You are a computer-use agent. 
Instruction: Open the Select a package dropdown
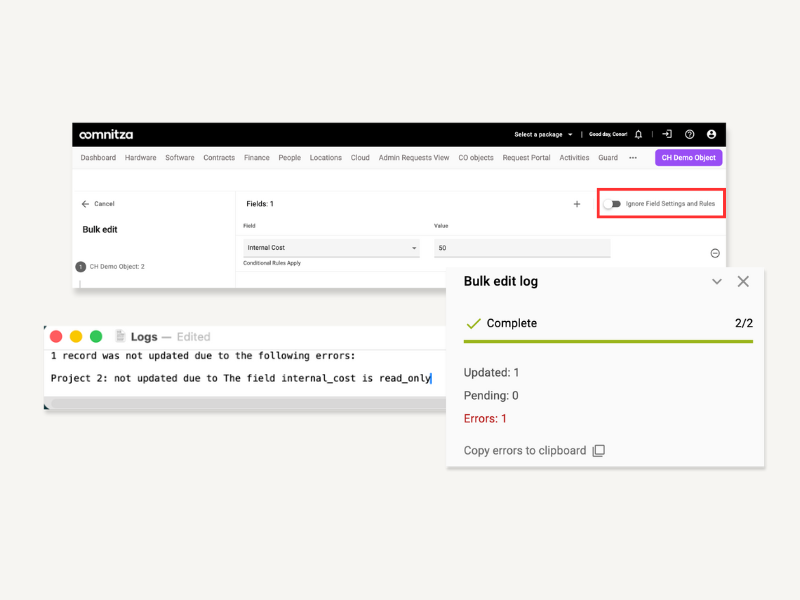[543, 135]
